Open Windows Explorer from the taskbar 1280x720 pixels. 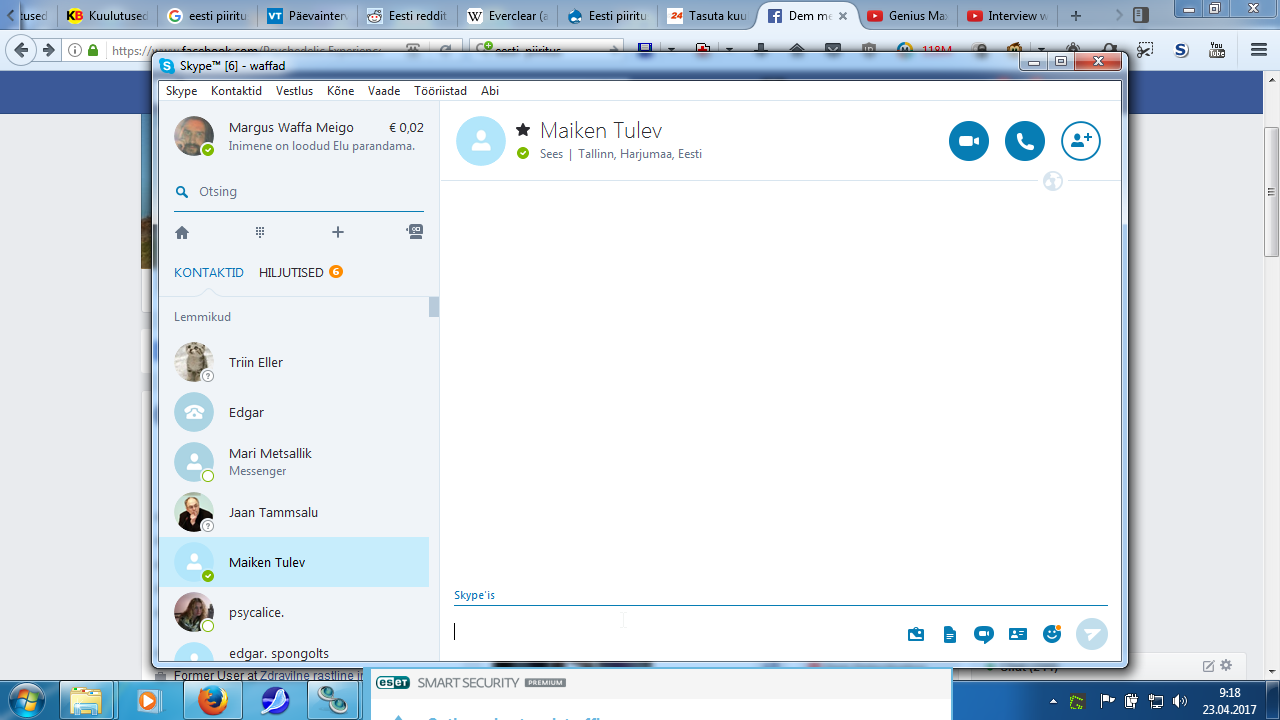(x=87, y=700)
